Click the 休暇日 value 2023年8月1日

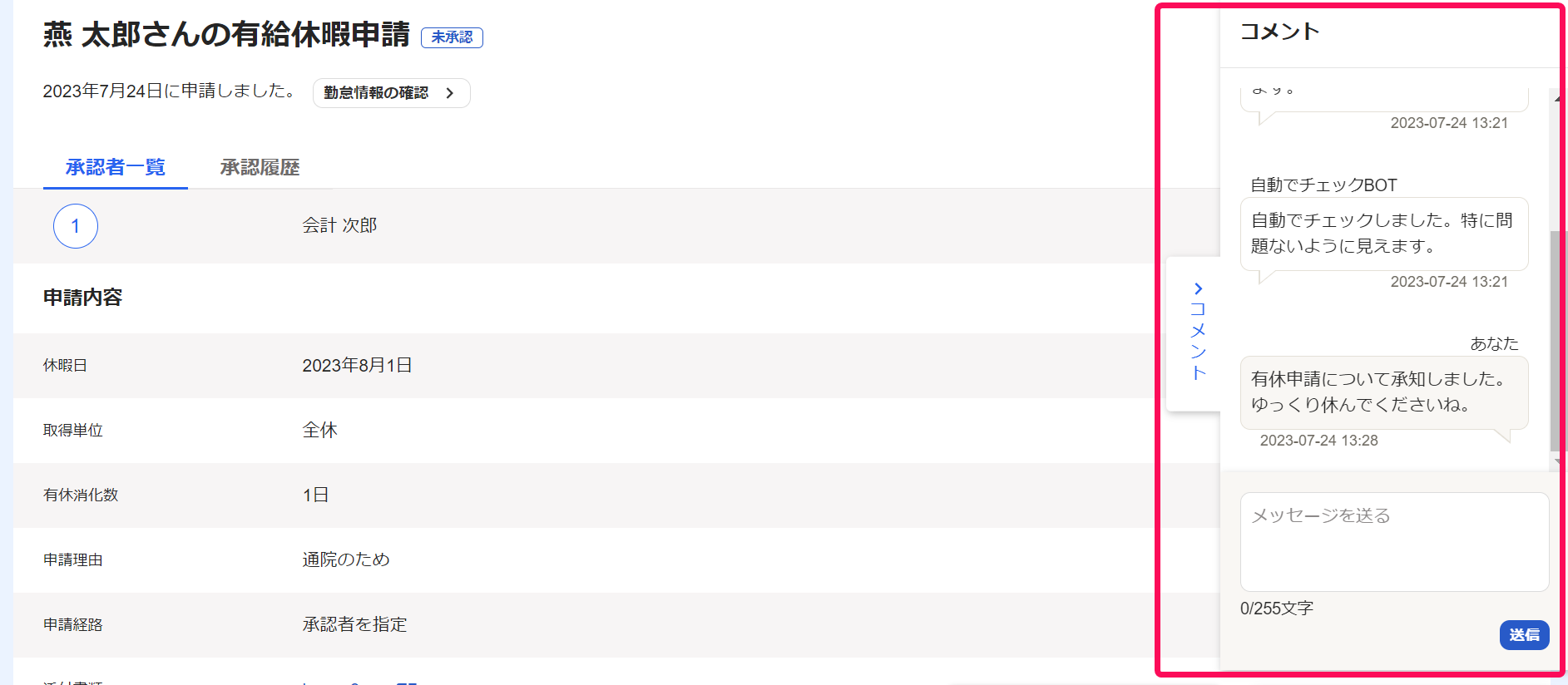357,366
